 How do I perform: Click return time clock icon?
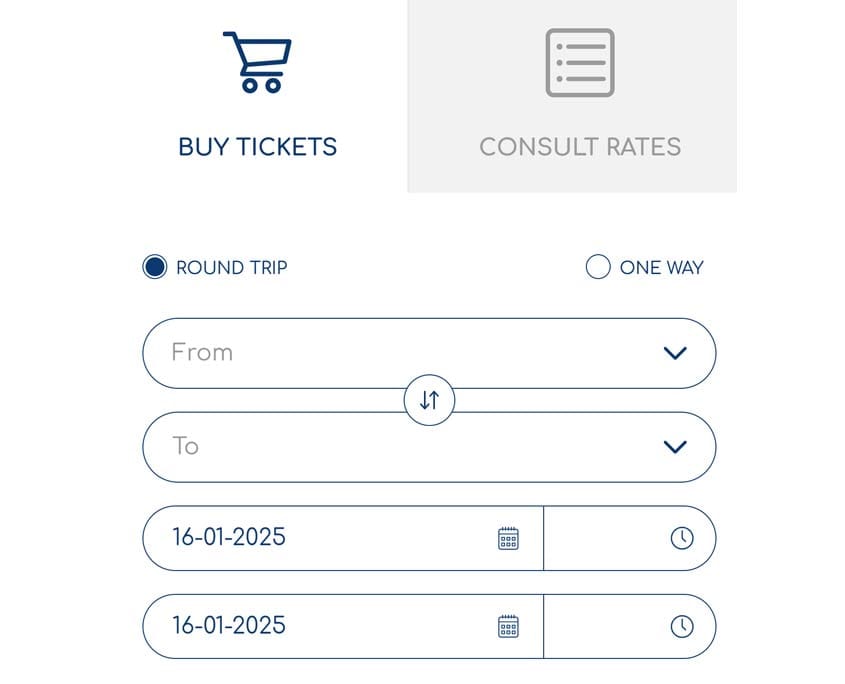(x=682, y=626)
